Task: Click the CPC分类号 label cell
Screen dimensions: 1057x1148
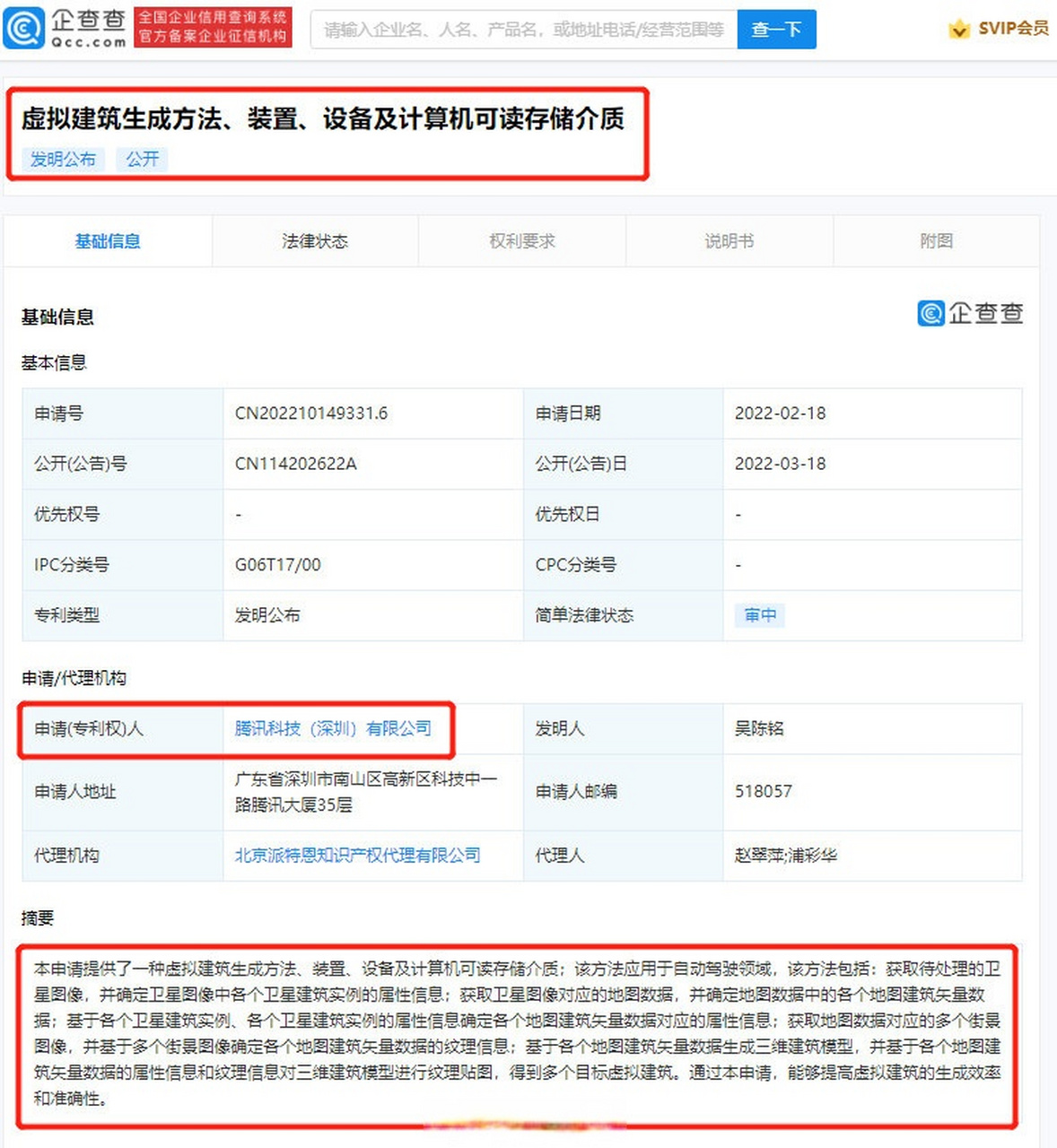Action: [x=624, y=565]
